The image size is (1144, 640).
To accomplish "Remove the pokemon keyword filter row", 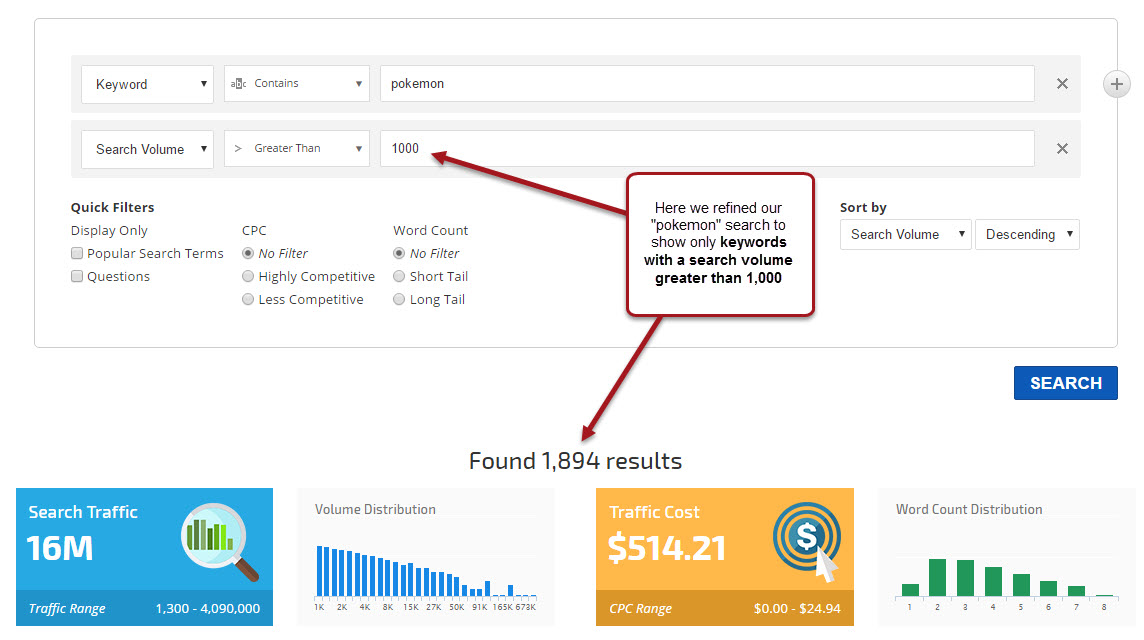I will coord(1062,84).
